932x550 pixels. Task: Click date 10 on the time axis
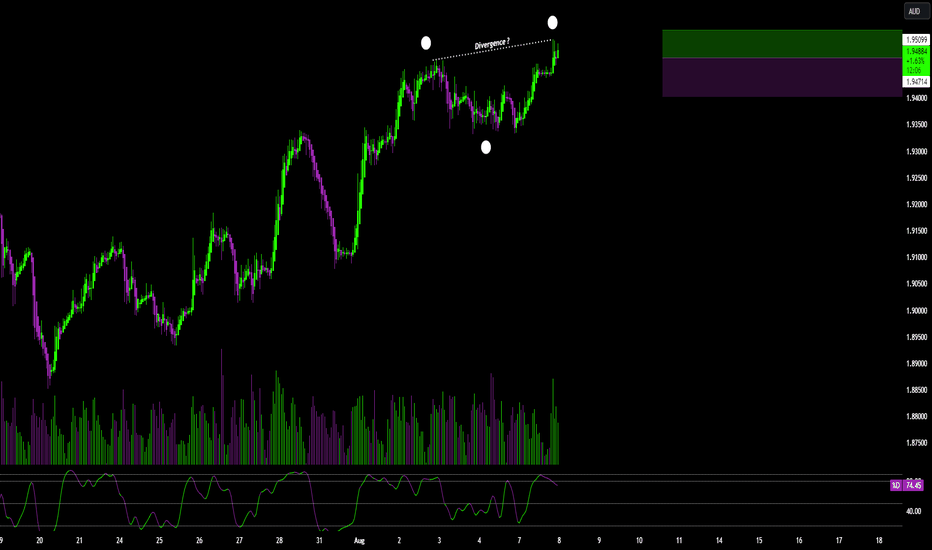point(639,540)
